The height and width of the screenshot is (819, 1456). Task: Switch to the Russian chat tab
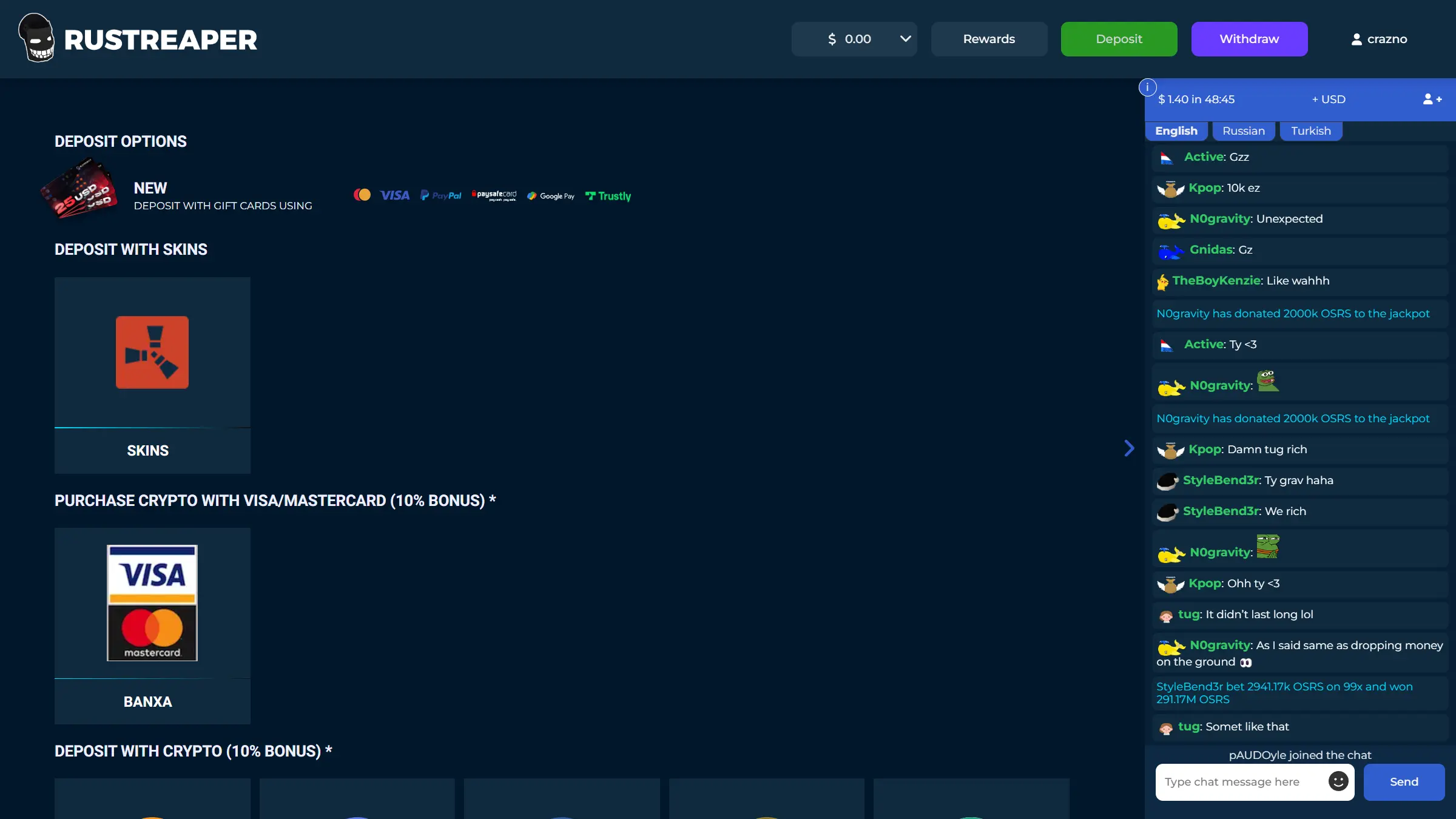[x=1244, y=131]
